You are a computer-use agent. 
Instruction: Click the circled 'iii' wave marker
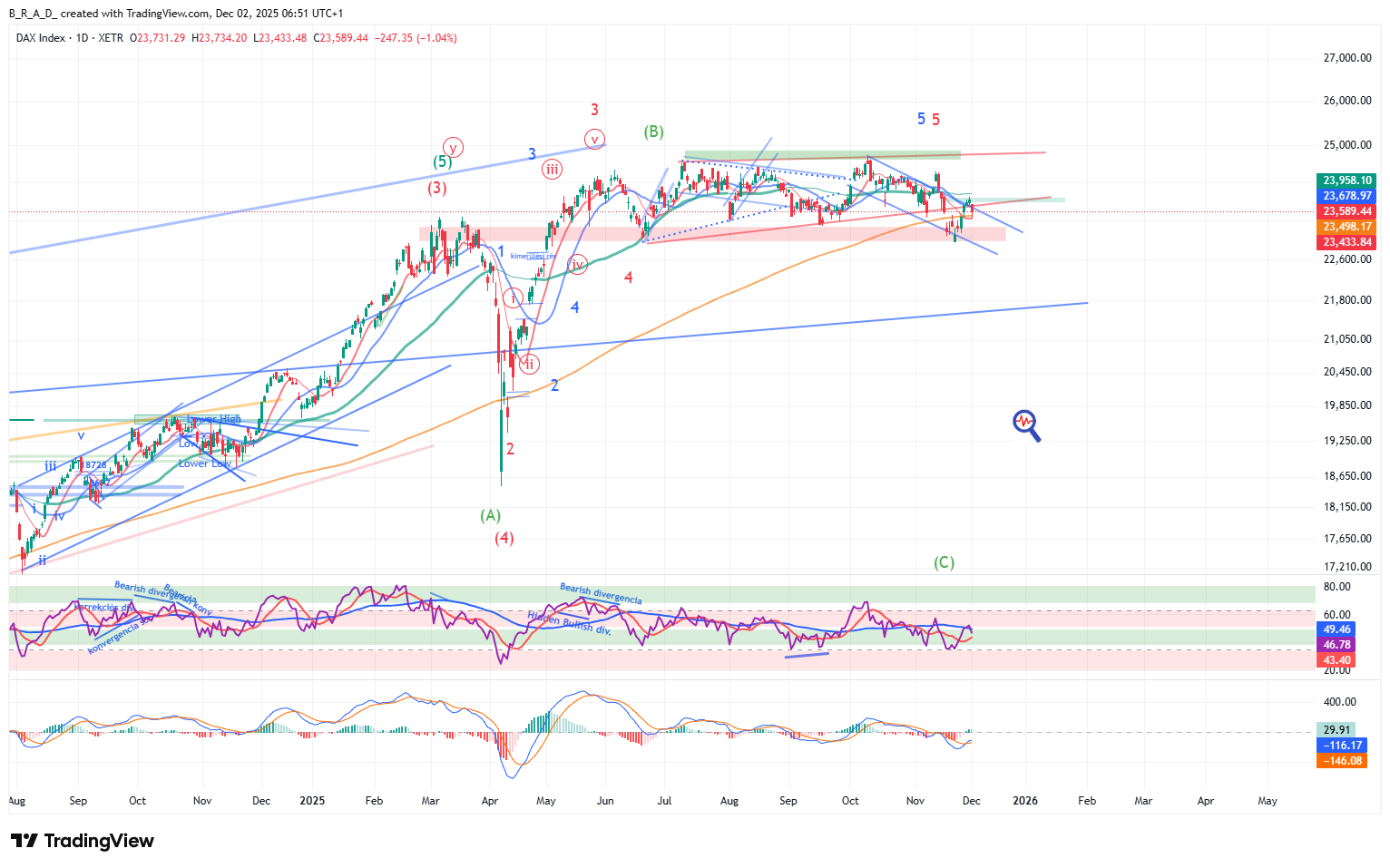(552, 169)
